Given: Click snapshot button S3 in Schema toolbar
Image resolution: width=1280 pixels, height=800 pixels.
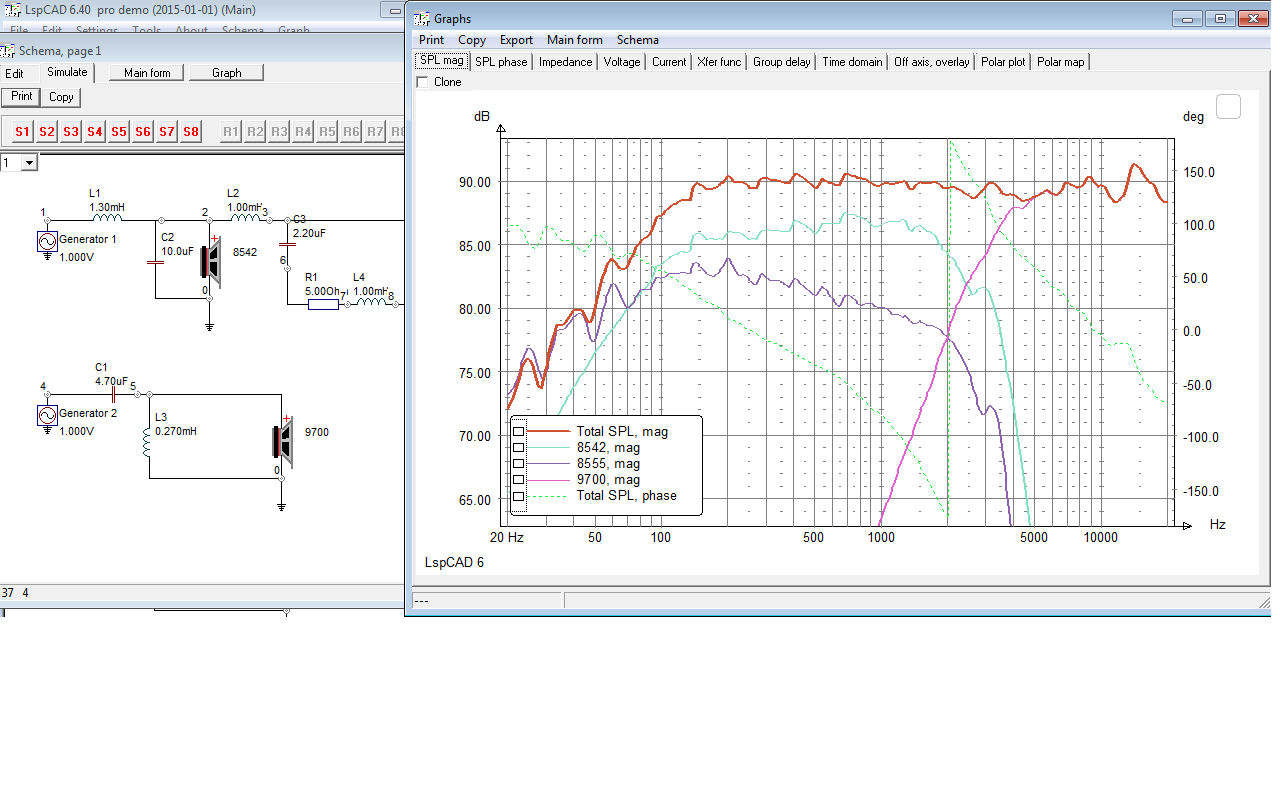Looking at the screenshot, I should click(x=70, y=131).
